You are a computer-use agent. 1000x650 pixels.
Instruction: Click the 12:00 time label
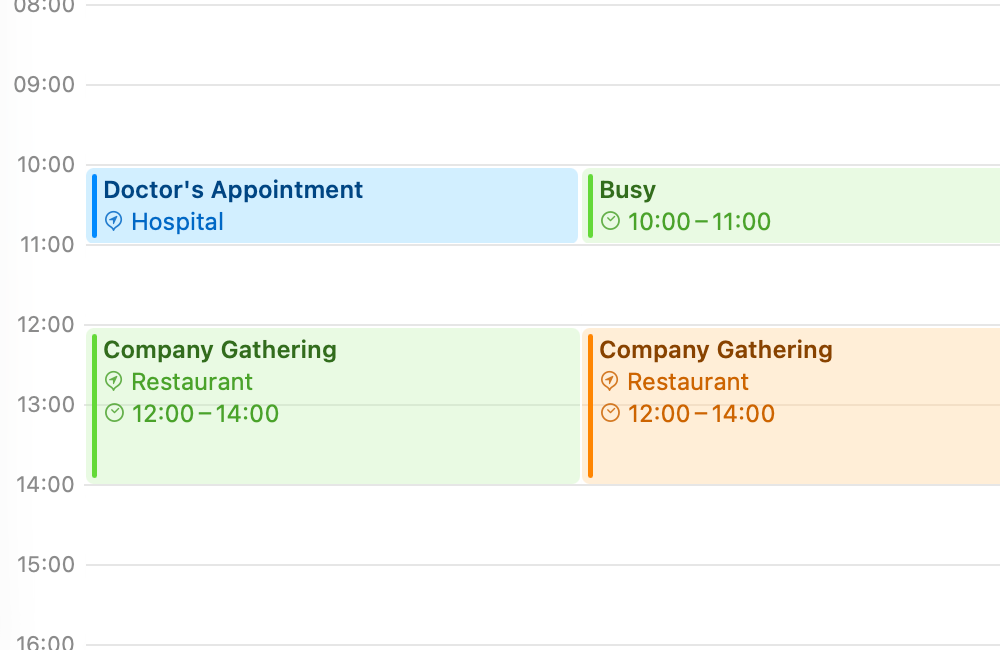click(x=46, y=324)
